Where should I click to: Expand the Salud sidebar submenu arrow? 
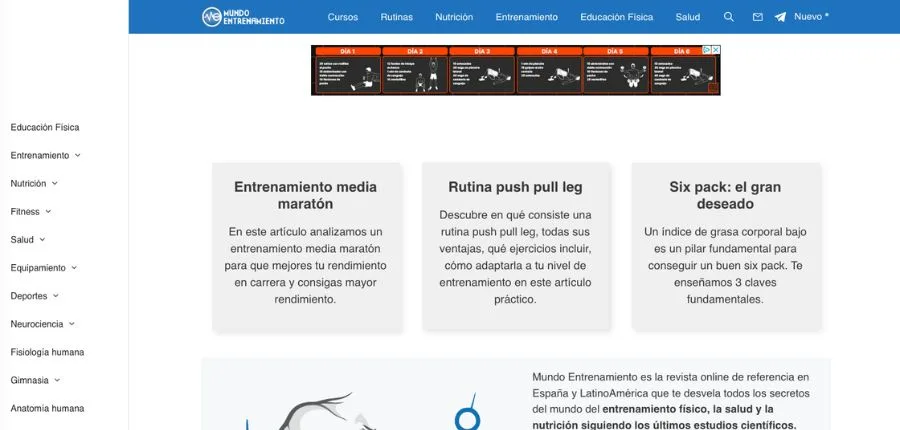[43, 240]
